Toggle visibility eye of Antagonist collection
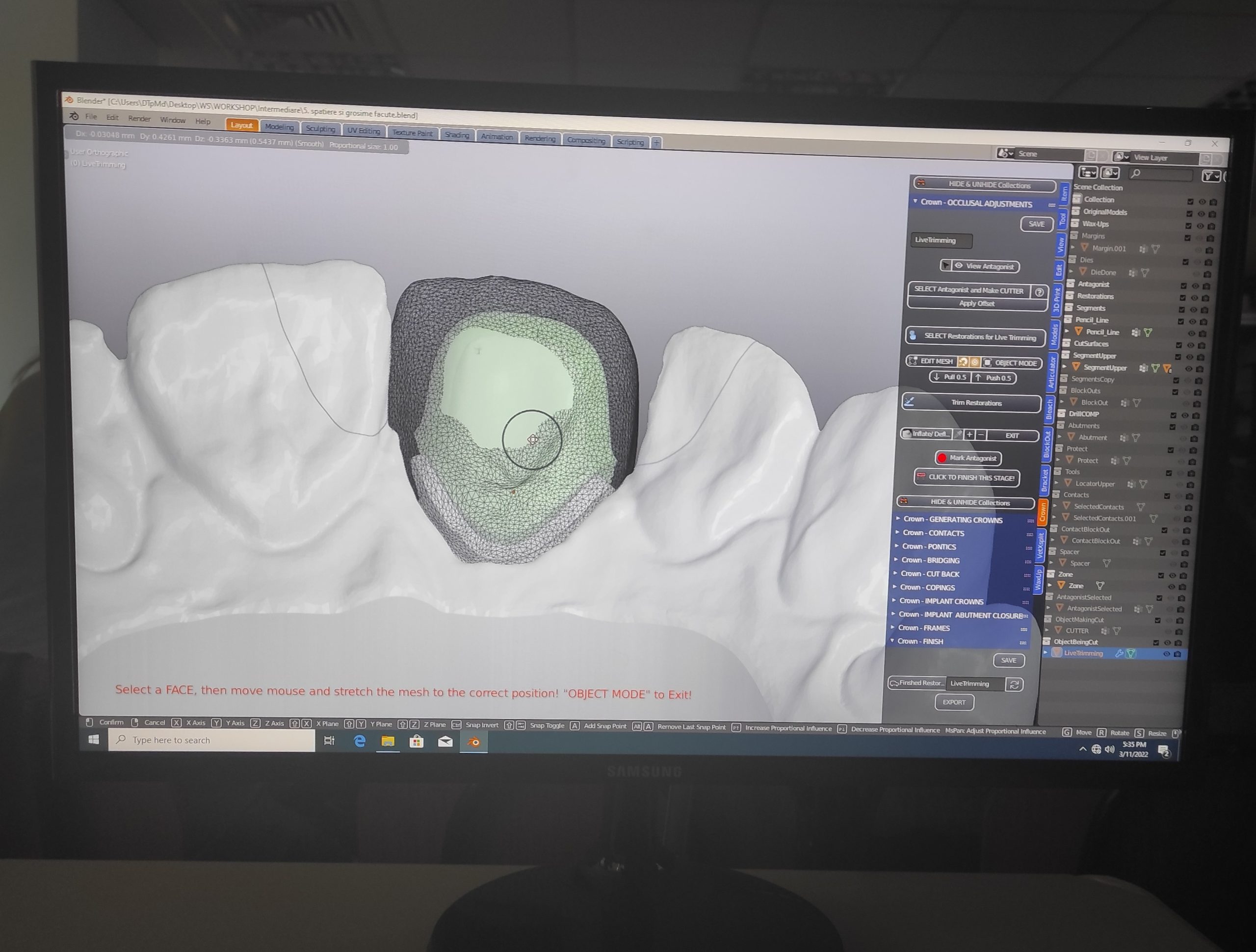The image size is (1256, 952). pos(1195,285)
